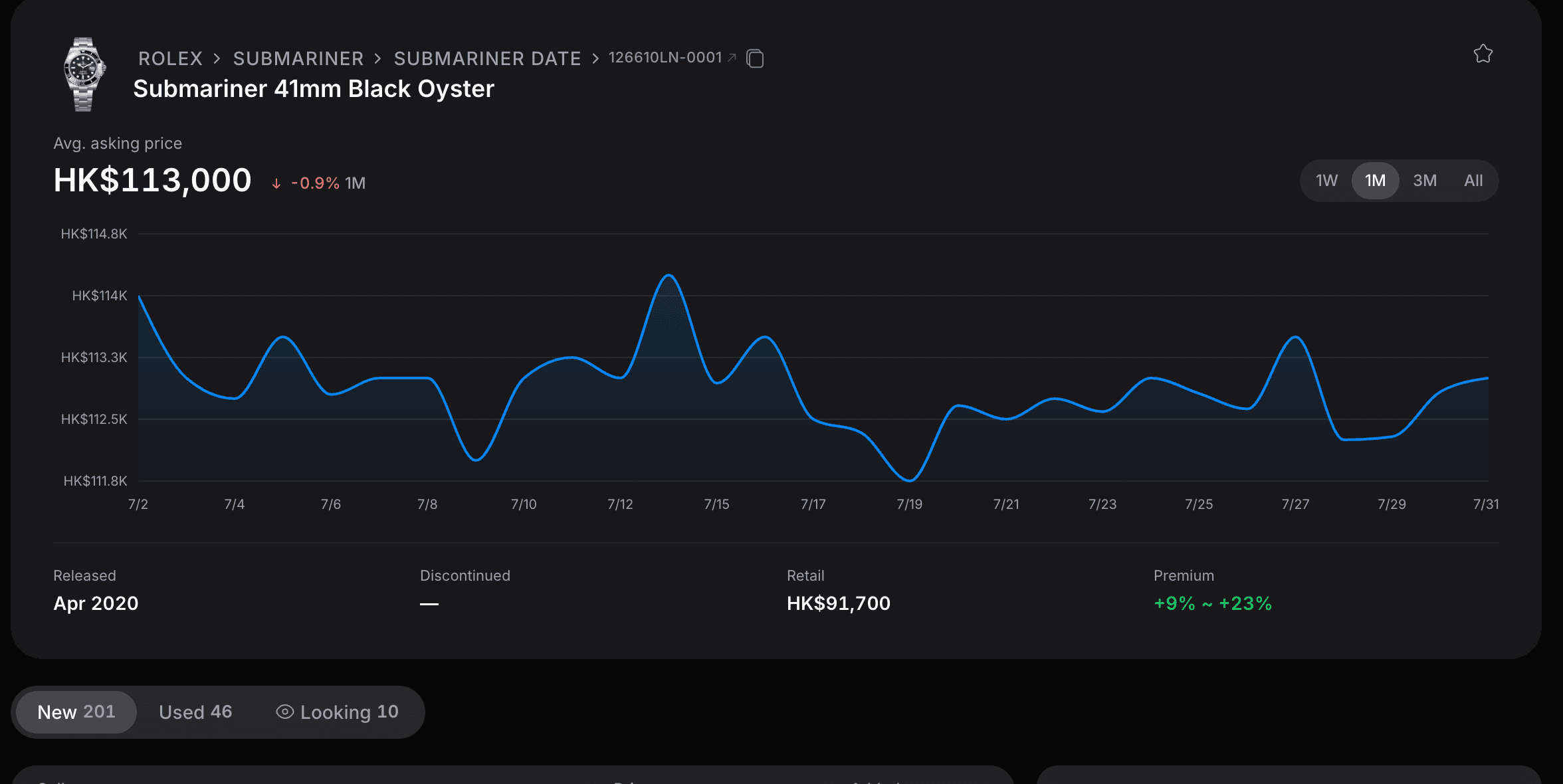1563x784 pixels.
Task: Go to the SUBMARINER breadcrumb
Action: (x=298, y=58)
